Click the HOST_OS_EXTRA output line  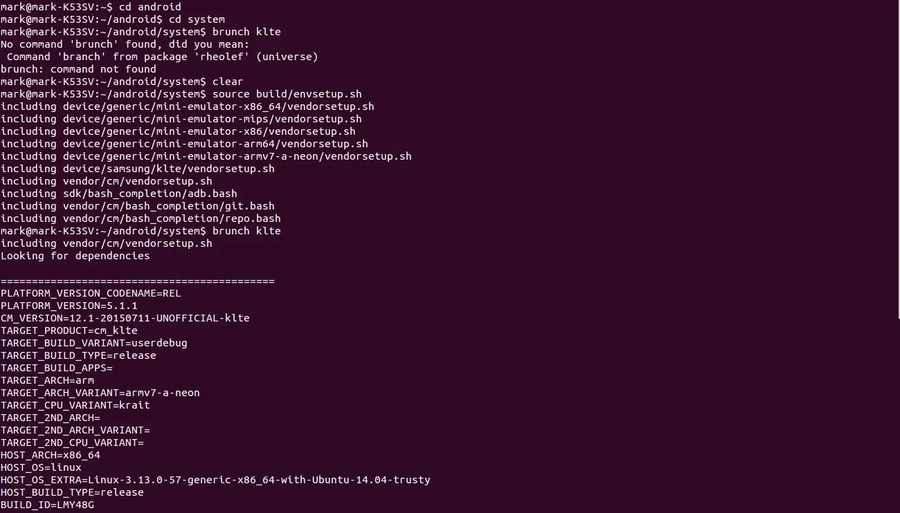coord(215,480)
